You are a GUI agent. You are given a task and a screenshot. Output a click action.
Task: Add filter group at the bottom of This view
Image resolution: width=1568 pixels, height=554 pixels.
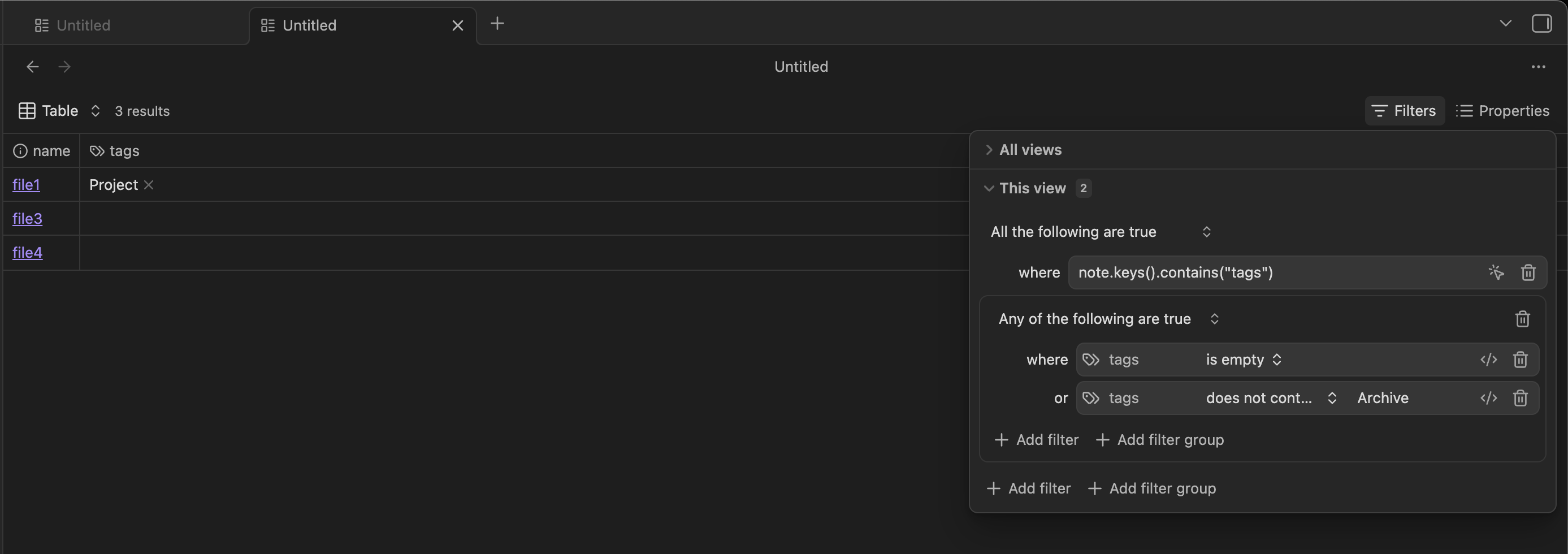(1151, 488)
